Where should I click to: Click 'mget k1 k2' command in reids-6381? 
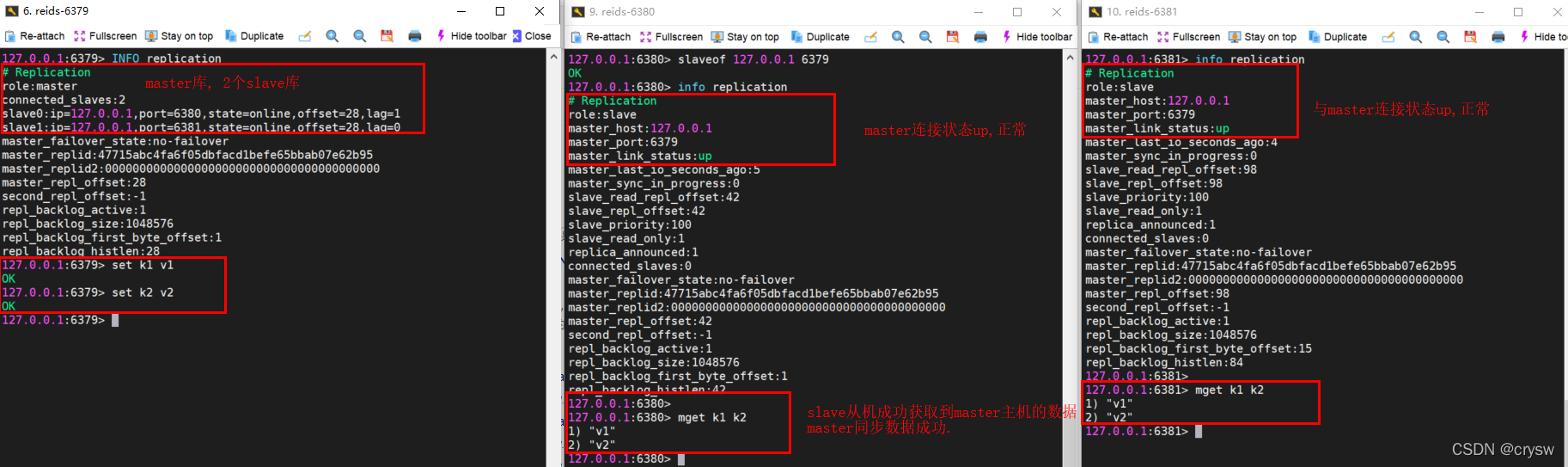1229,390
